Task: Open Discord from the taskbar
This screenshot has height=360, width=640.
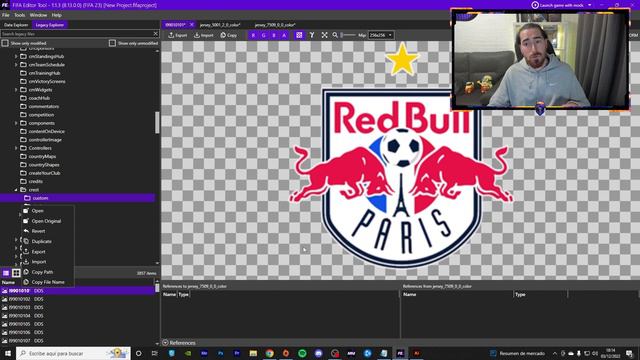Action: pos(318,353)
